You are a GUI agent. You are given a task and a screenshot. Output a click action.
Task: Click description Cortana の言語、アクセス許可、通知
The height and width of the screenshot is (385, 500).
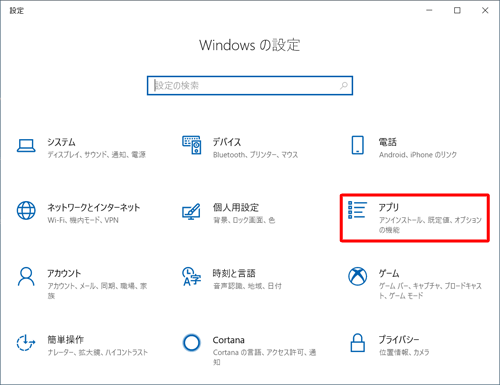tap(264, 357)
